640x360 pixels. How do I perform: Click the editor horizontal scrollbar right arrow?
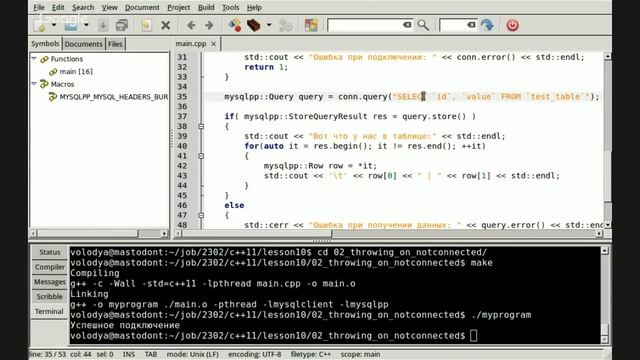point(599,234)
